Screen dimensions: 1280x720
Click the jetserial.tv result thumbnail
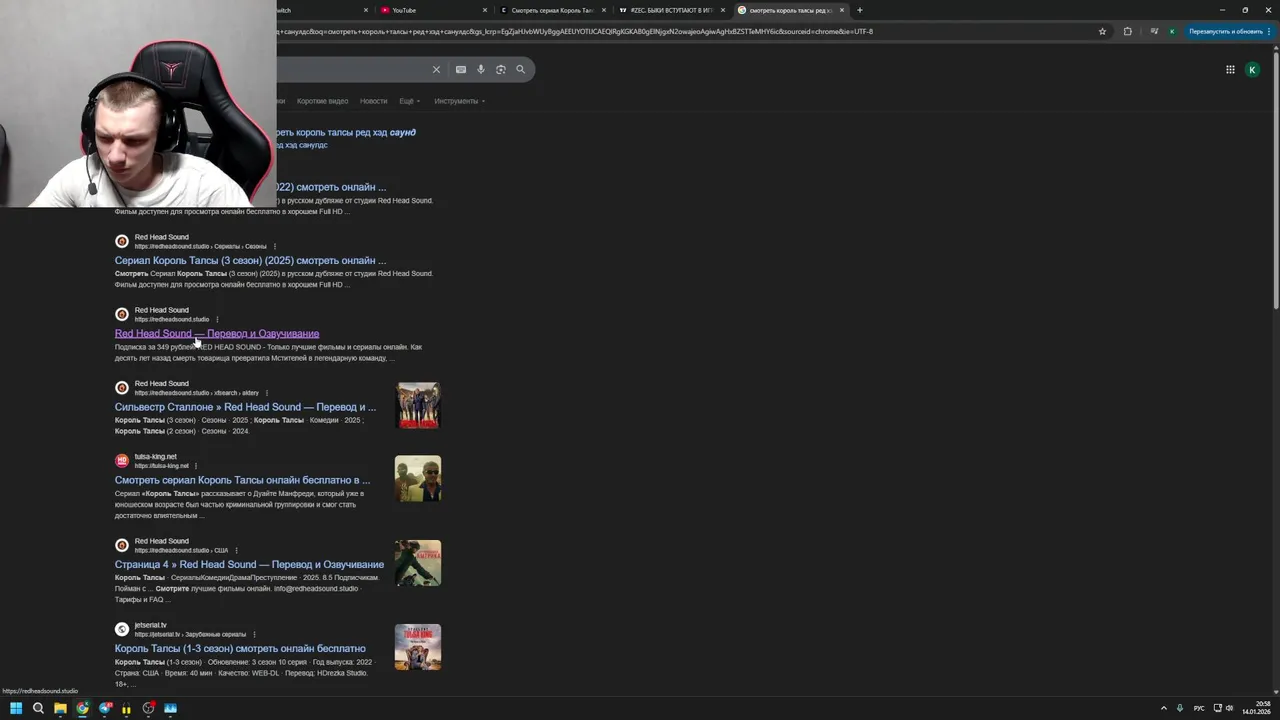[x=418, y=647]
